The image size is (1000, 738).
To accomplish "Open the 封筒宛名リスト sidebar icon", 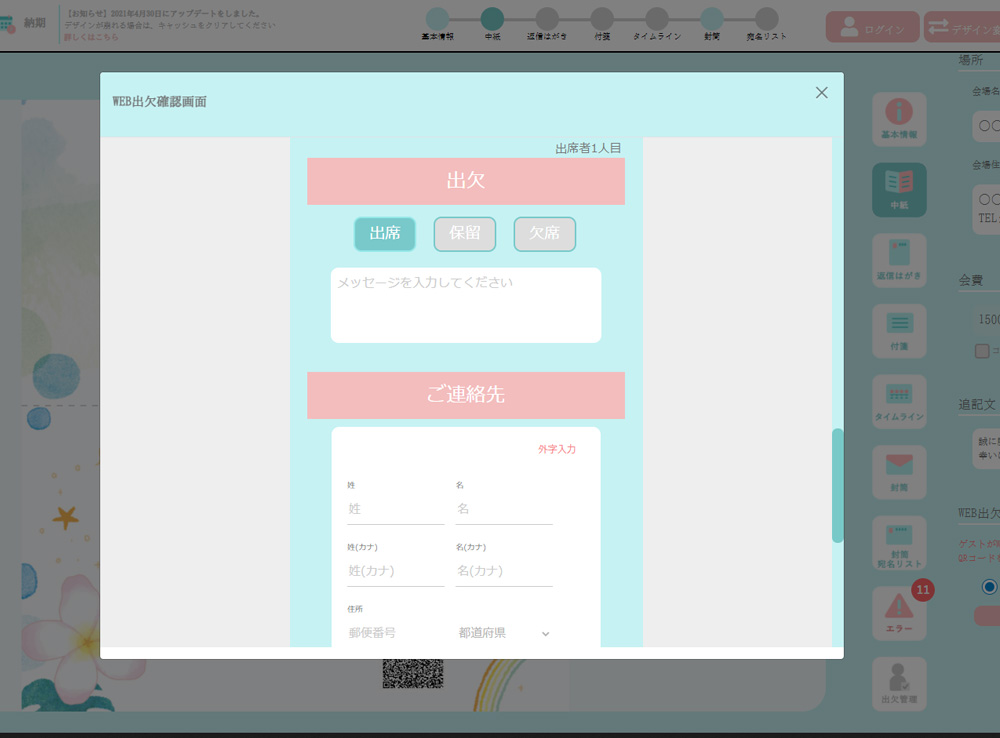I will pyautogui.click(x=899, y=543).
